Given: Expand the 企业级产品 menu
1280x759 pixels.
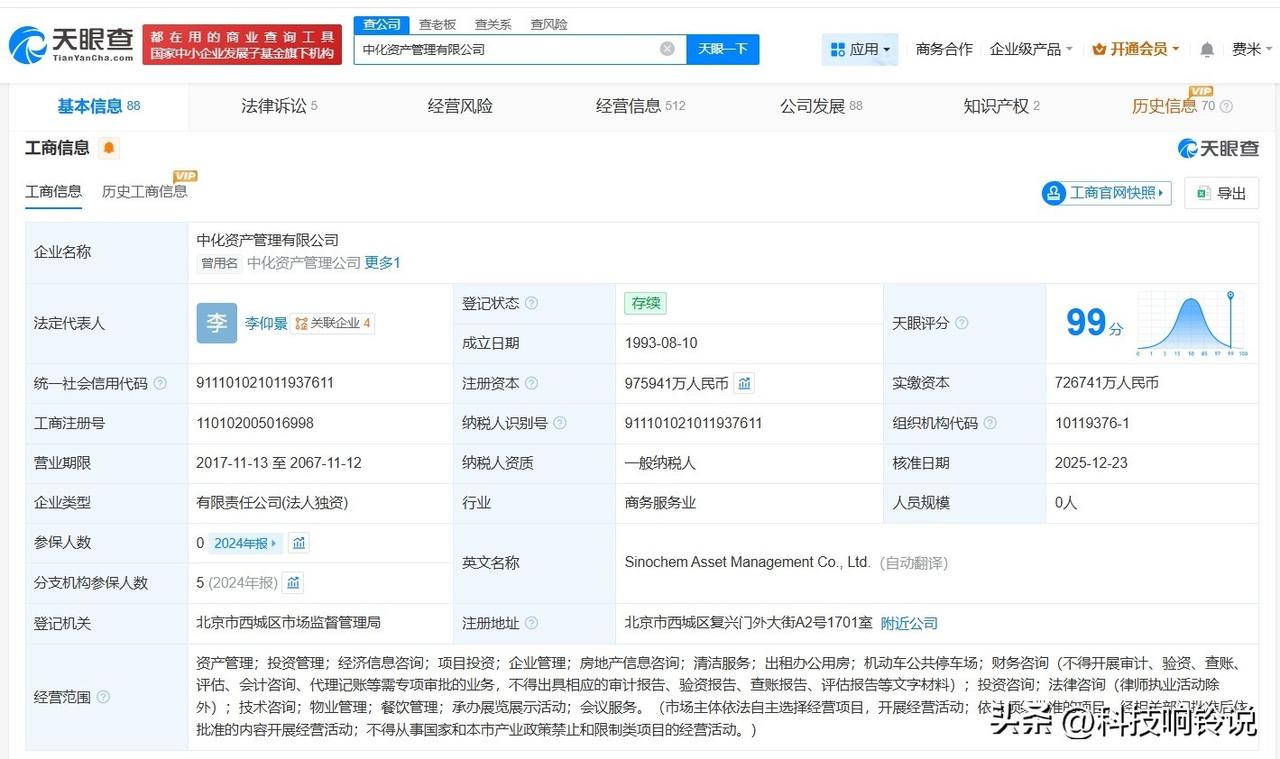Looking at the screenshot, I should point(1031,49).
